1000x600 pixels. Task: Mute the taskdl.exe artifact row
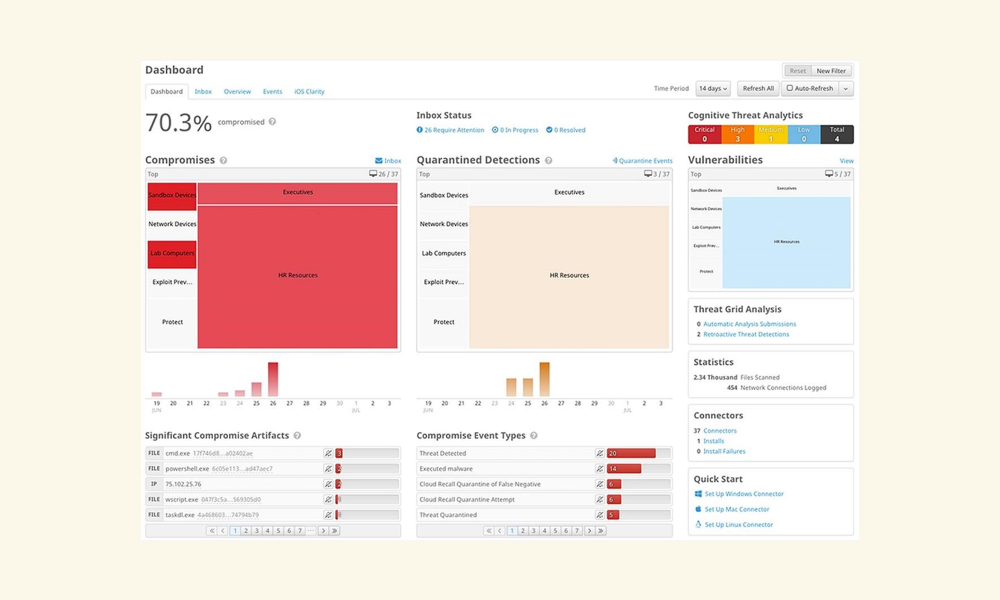click(328, 515)
